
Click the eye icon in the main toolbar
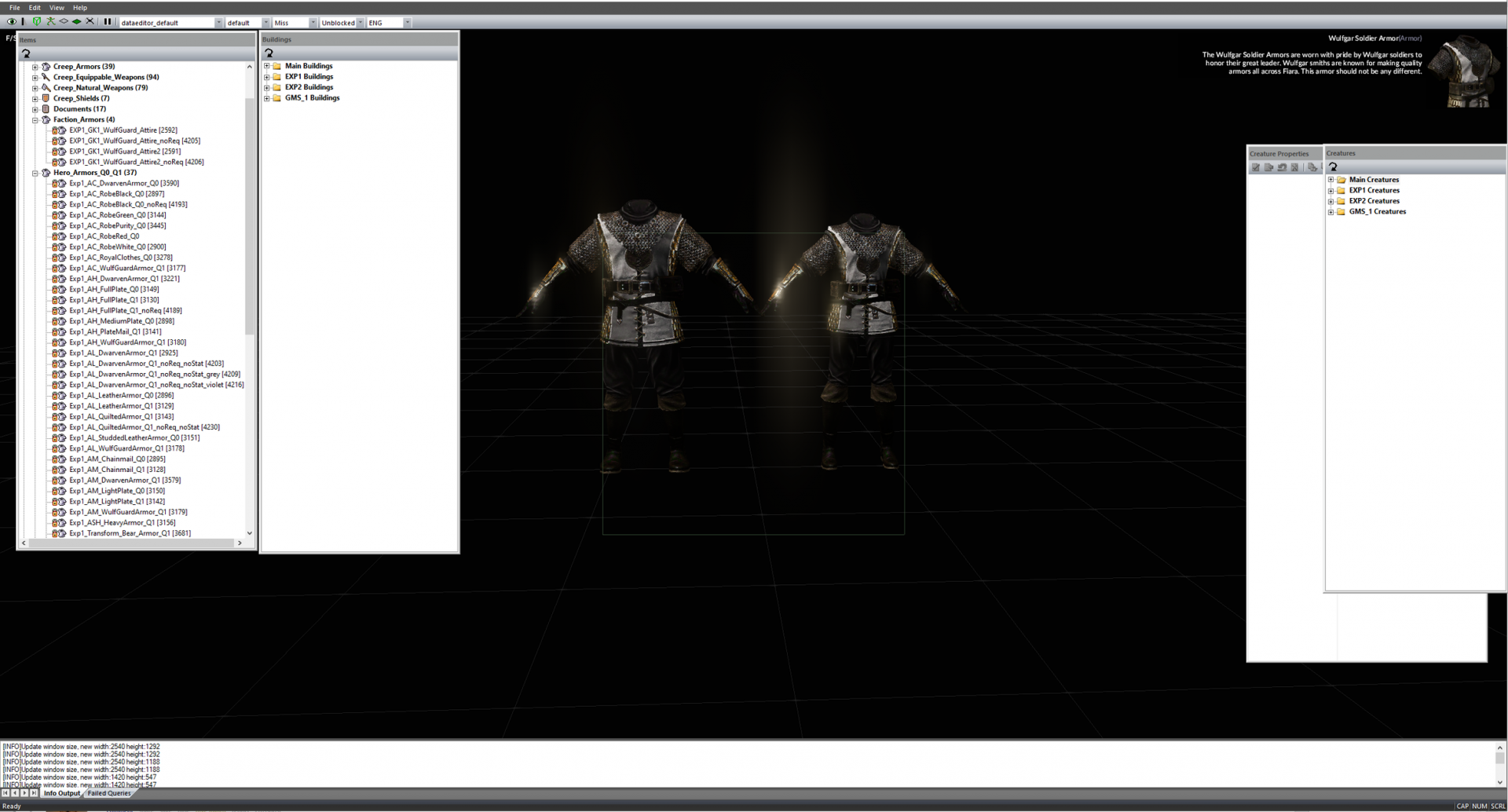(x=11, y=22)
